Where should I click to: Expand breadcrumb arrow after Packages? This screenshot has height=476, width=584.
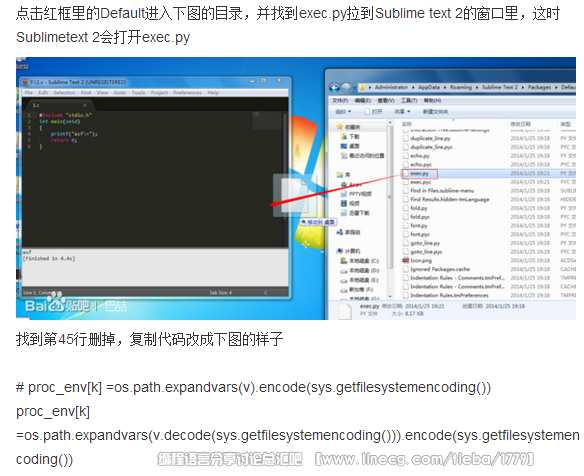point(556,87)
